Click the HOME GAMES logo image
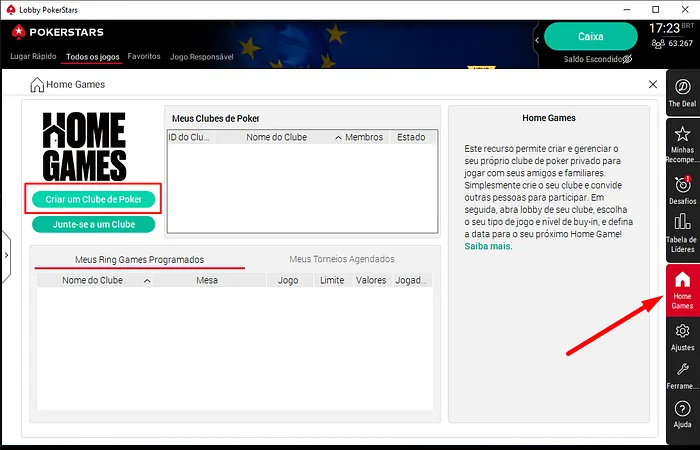This screenshot has height=450, width=700. [84, 146]
